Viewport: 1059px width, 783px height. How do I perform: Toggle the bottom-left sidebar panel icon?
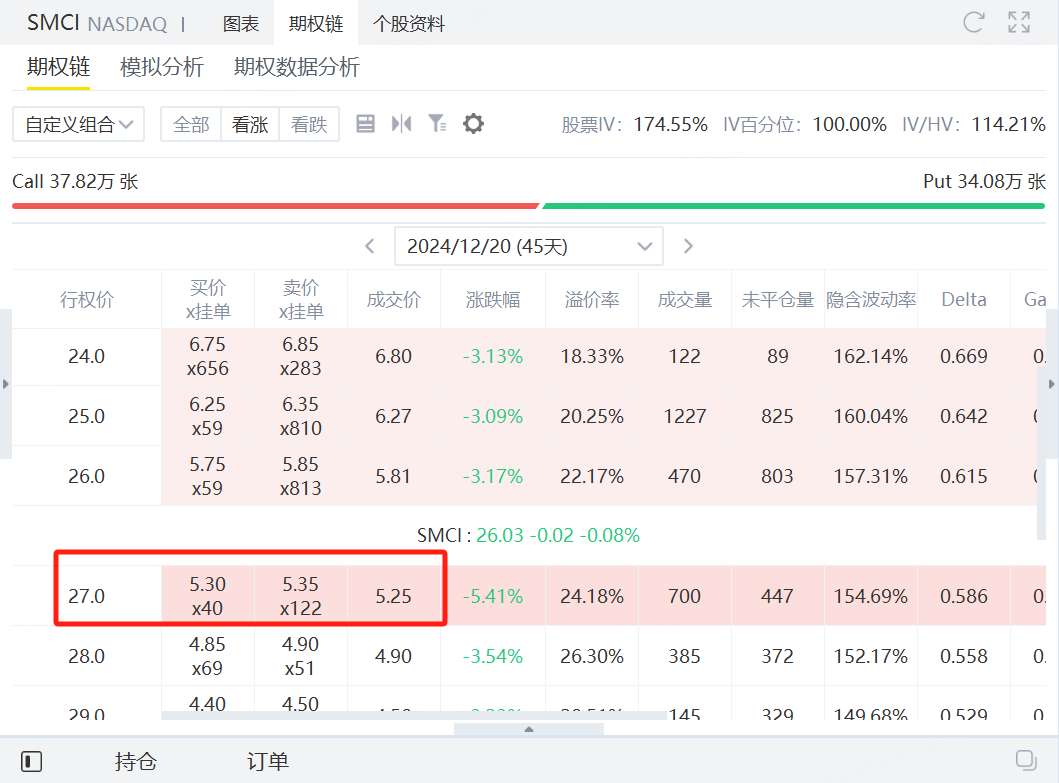pos(31,761)
